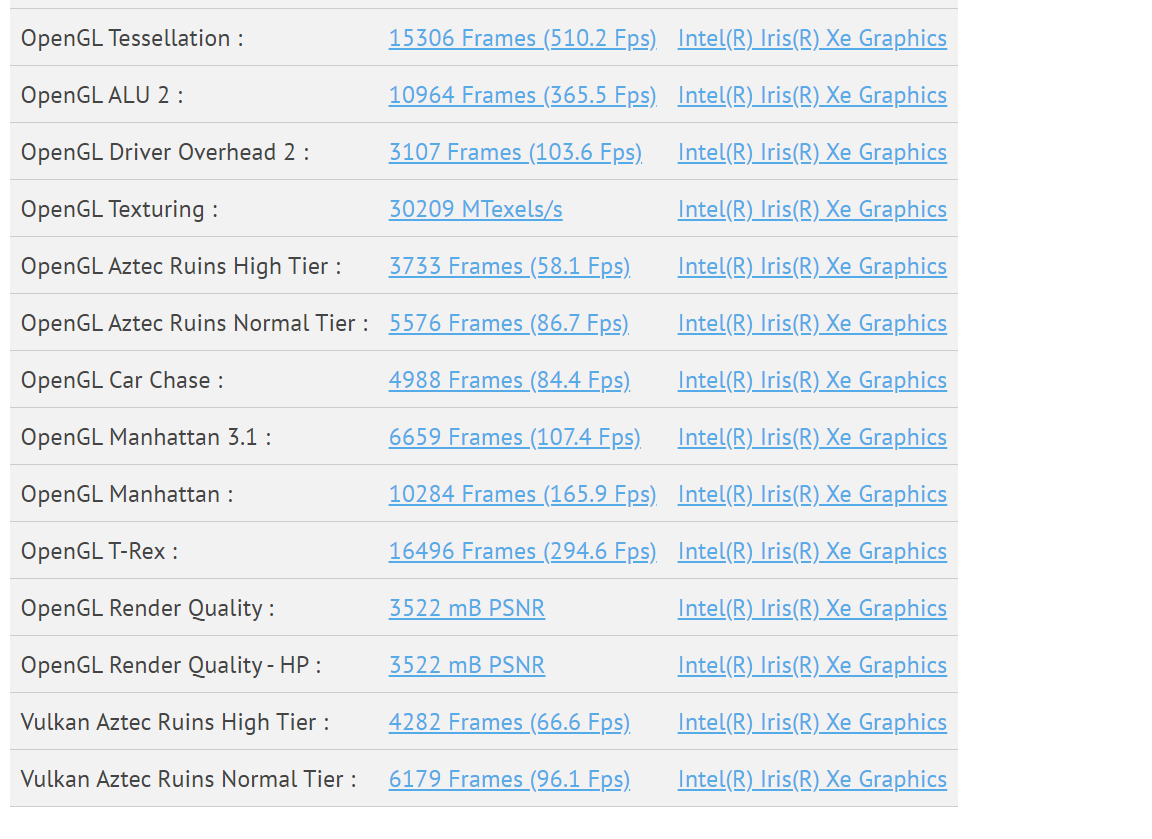
Task: Select the 'OpenGL Manhattan :' label
Action: click(127, 494)
